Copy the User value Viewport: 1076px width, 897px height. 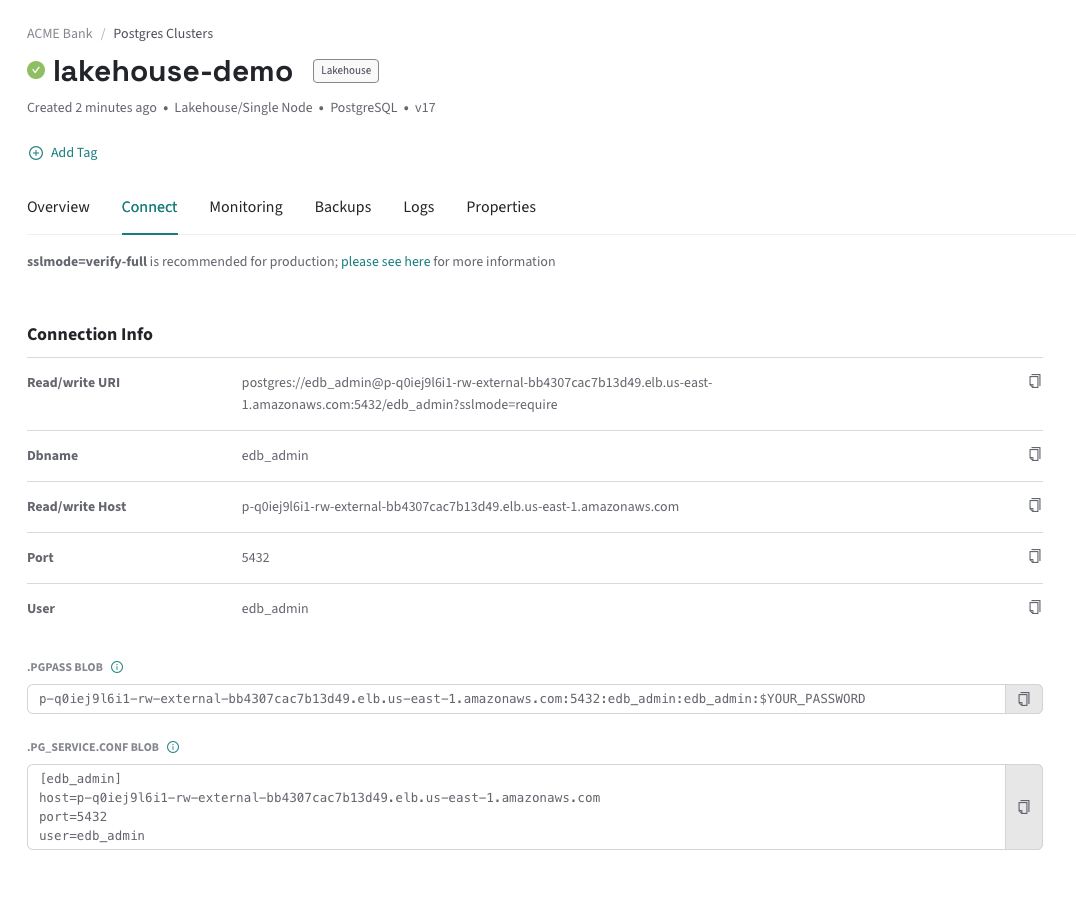click(x=1035, y=607)
